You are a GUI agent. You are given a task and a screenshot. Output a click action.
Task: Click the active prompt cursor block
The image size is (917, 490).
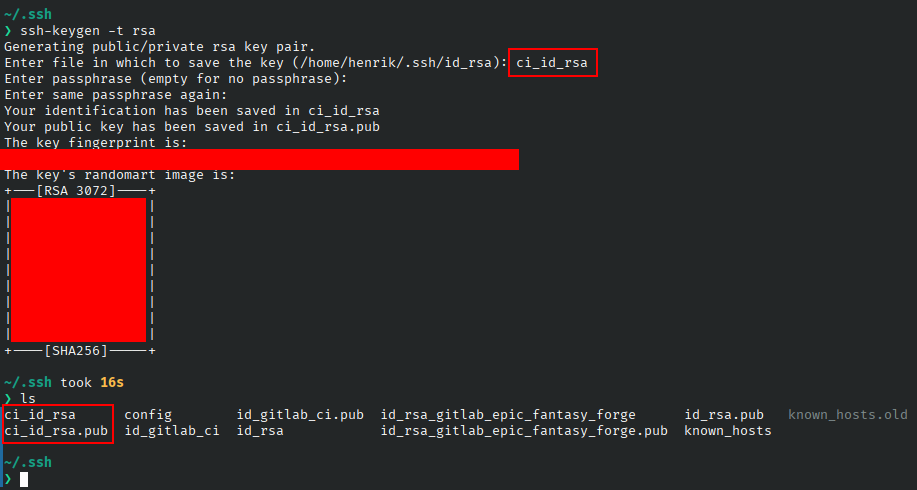point(24,479)
